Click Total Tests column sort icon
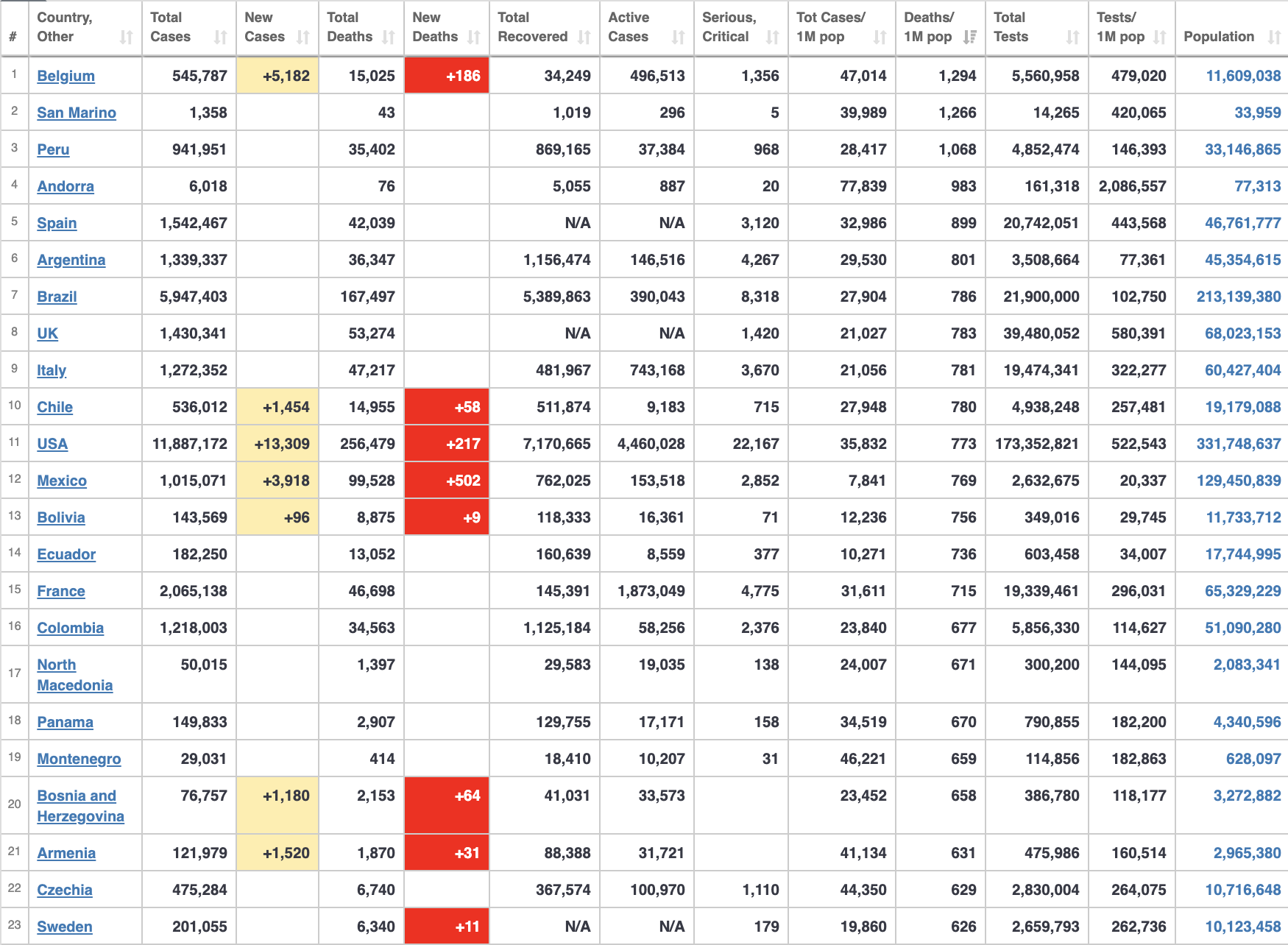 (x=1072, y=37)
